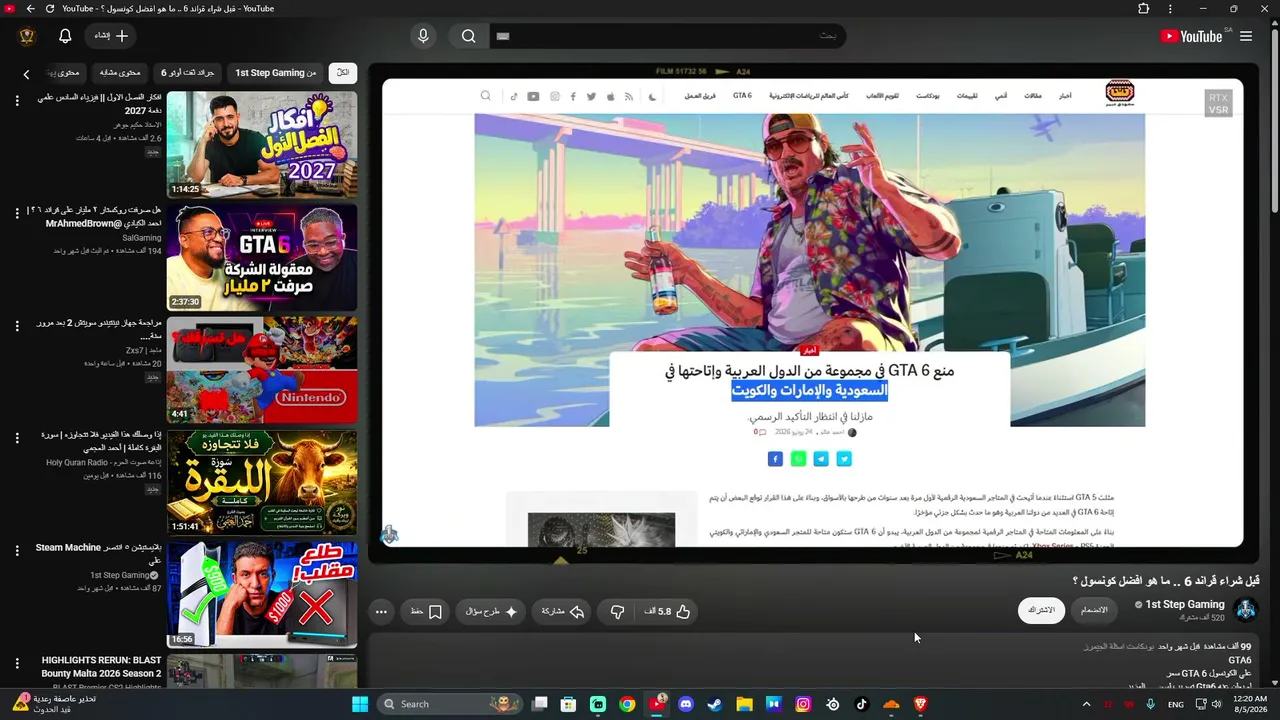Viewport: 1280px width, 720px height.
Task: Show more filter chips with the arrow
Action: [27, 73]
